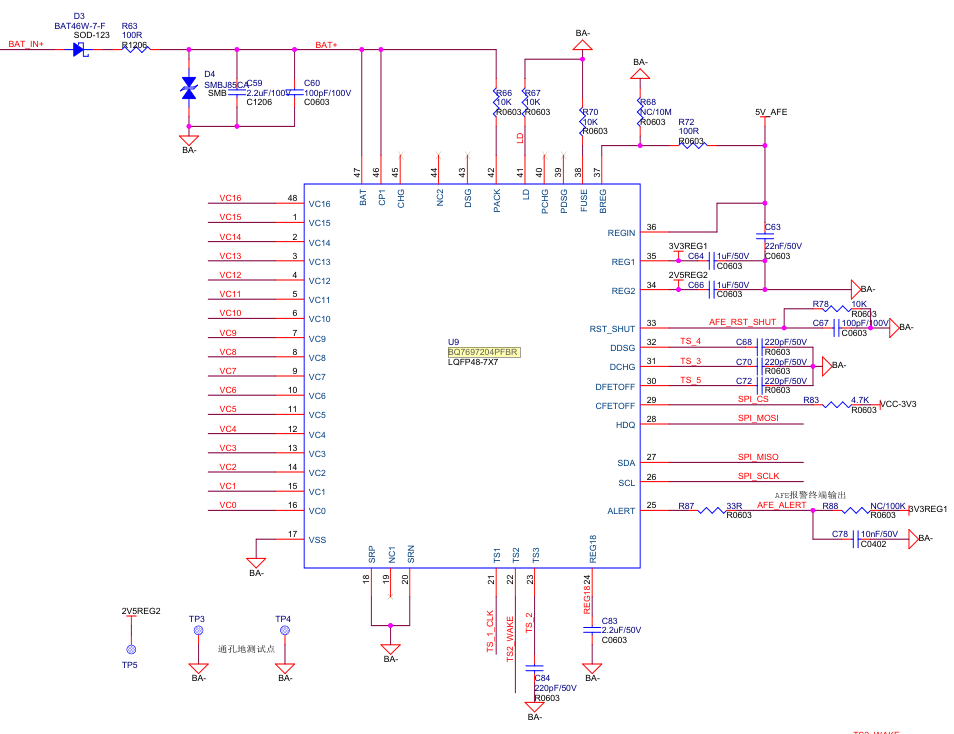Select the DFETOFF pin name
Viewport: 954px width, 734px height.
pyautogui.click(x=615, y=387)
